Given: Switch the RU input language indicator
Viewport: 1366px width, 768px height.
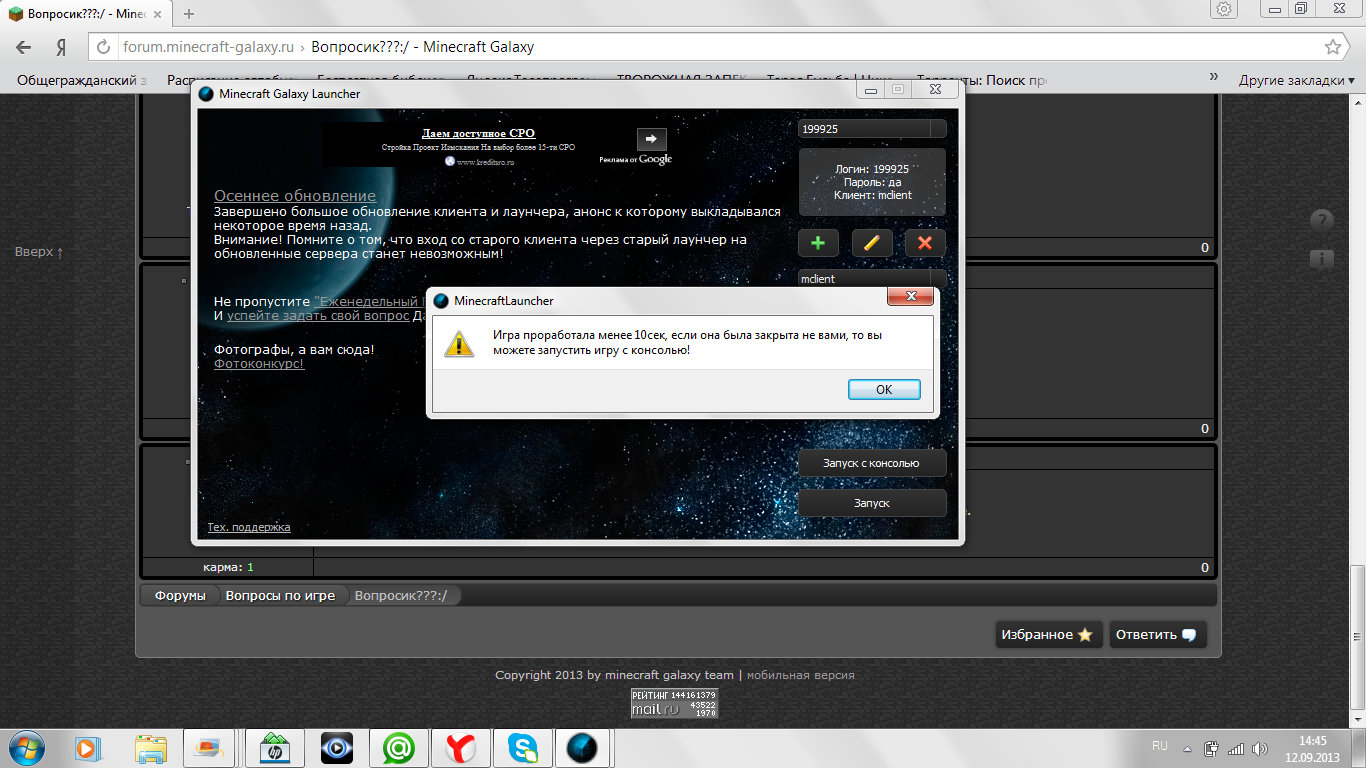Looking at the screenshot, I should click(1160, 746).
